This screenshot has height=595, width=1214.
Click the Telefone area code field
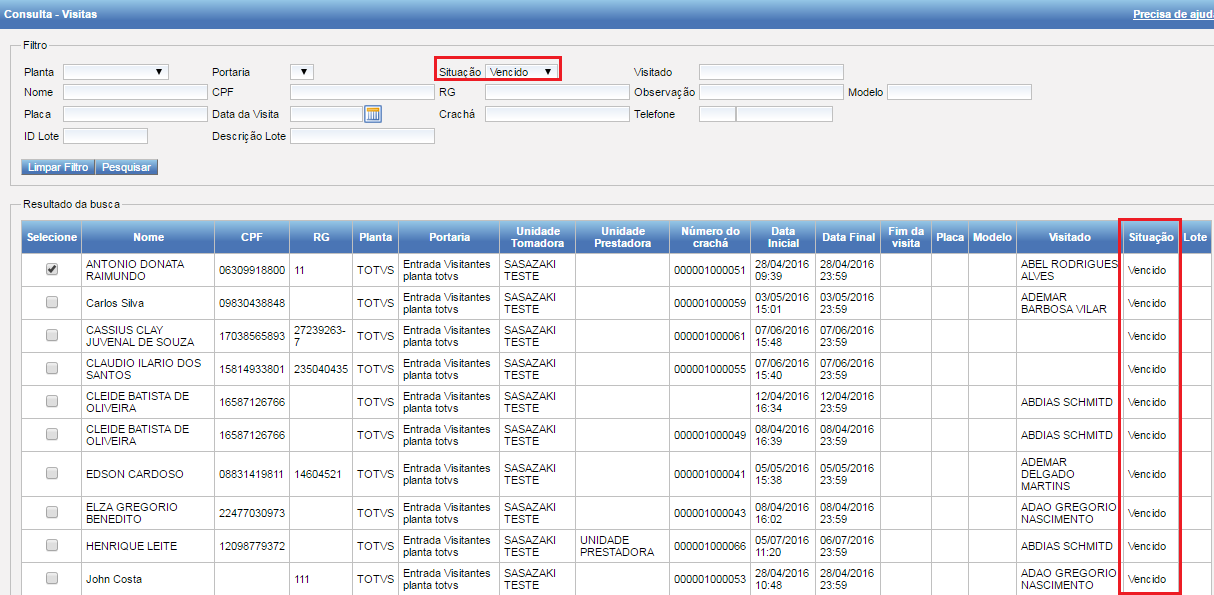[x=717, y=114]
